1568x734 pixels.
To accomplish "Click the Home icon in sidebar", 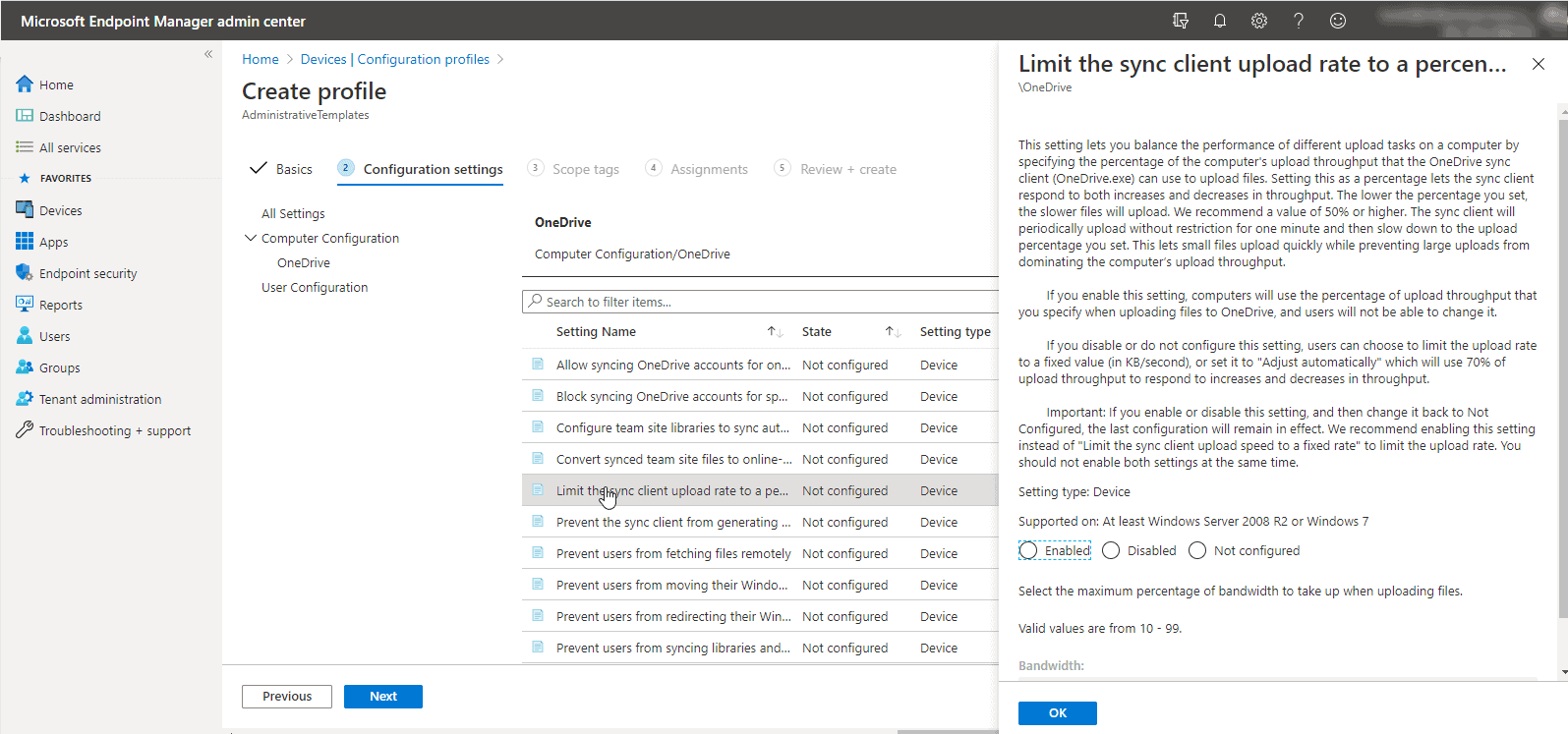I will [25, 85].
